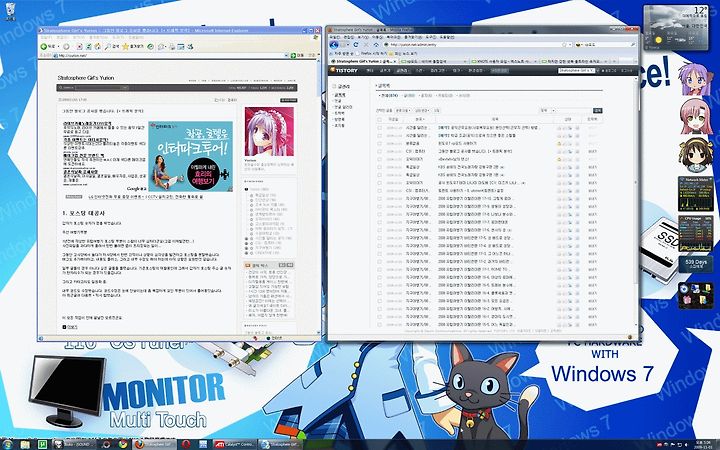The height and width of the screenshot is (450, 720).
Task: Open the Help (도움말) menu in Firefox
Action: click(x=447, y=37)
